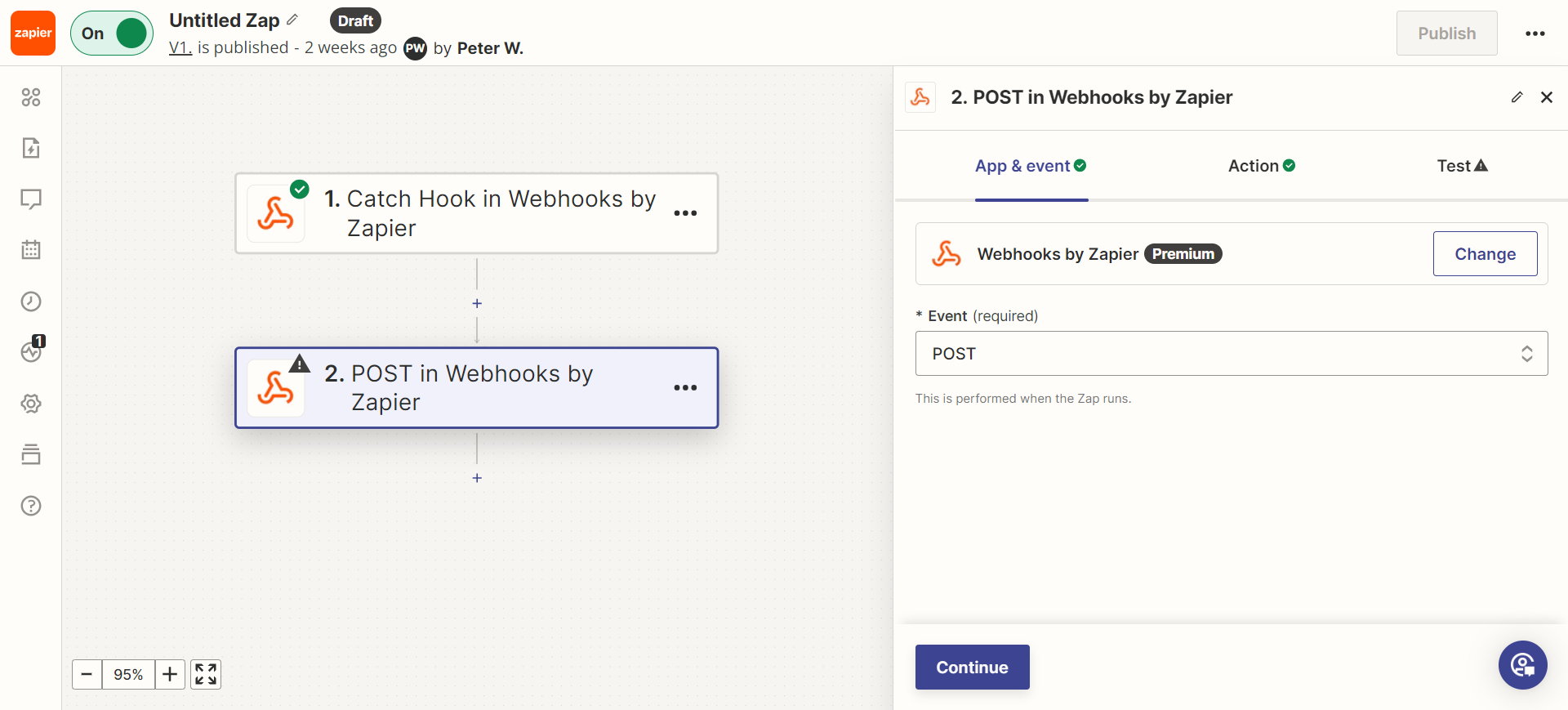Add a step between steps 1 and 2
Viewport: 1568px width, 710px height.
[x=477, y=303]
